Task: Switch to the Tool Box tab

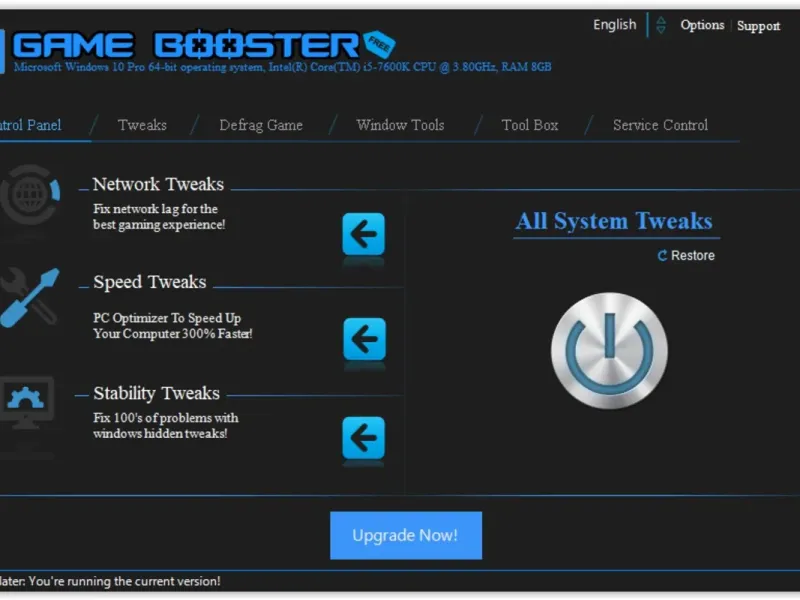Action: (530, 125)
